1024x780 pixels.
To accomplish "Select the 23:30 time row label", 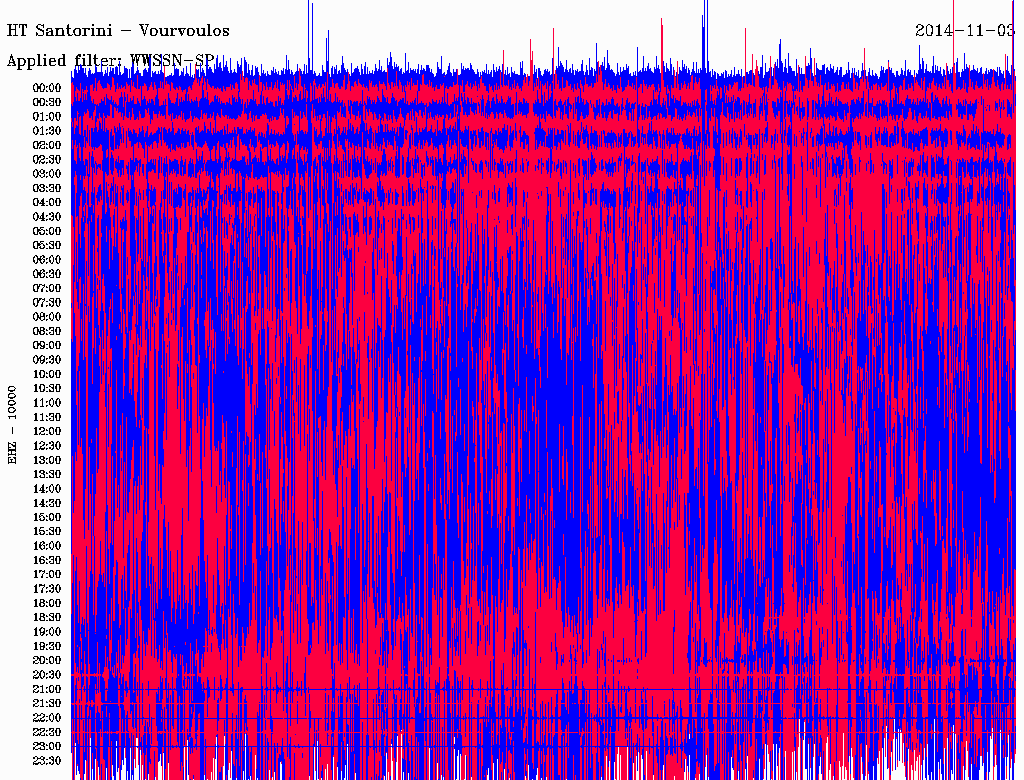I will pos(47,760).
